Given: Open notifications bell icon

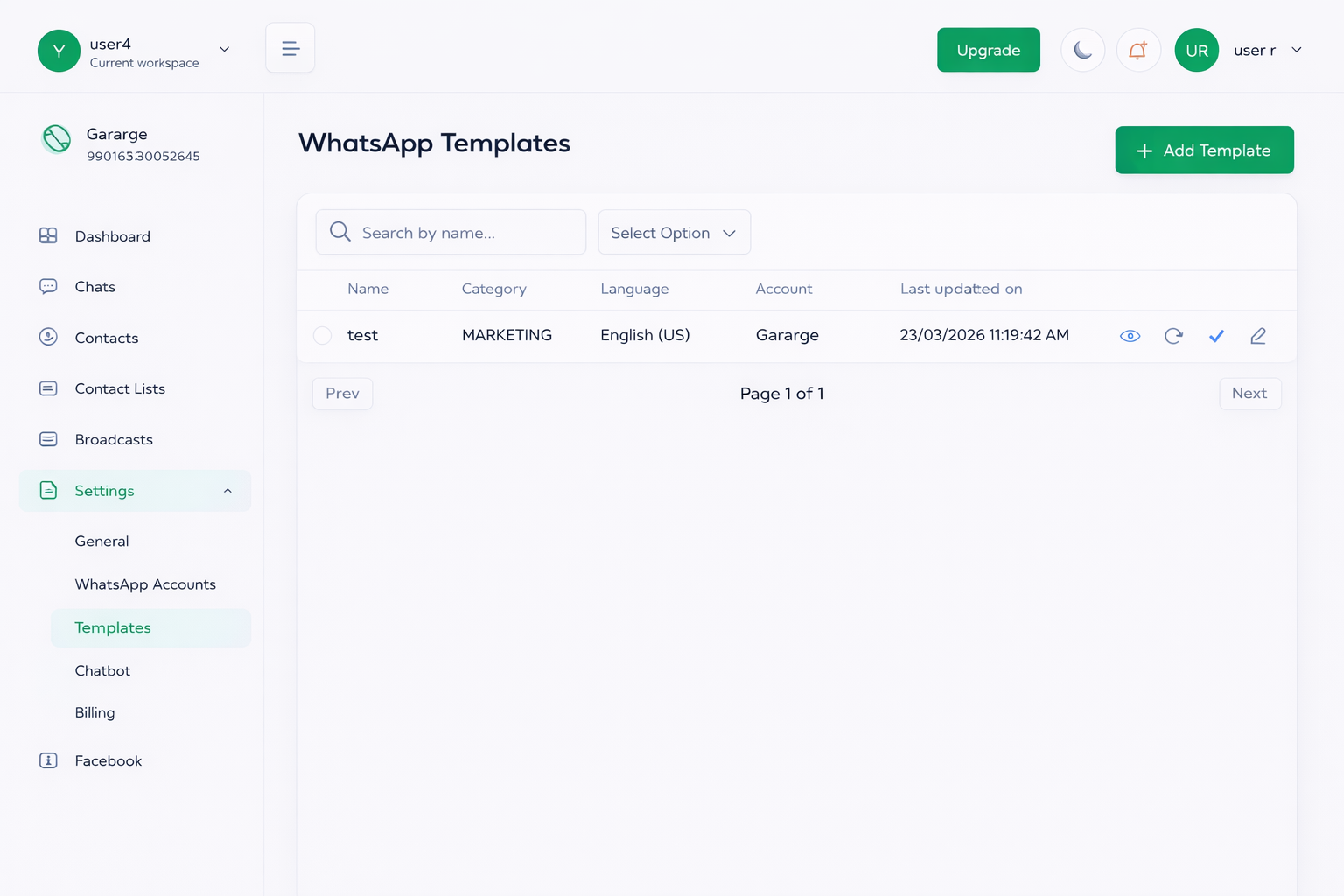Looking at the screenshot, I should pos(1137,50).
